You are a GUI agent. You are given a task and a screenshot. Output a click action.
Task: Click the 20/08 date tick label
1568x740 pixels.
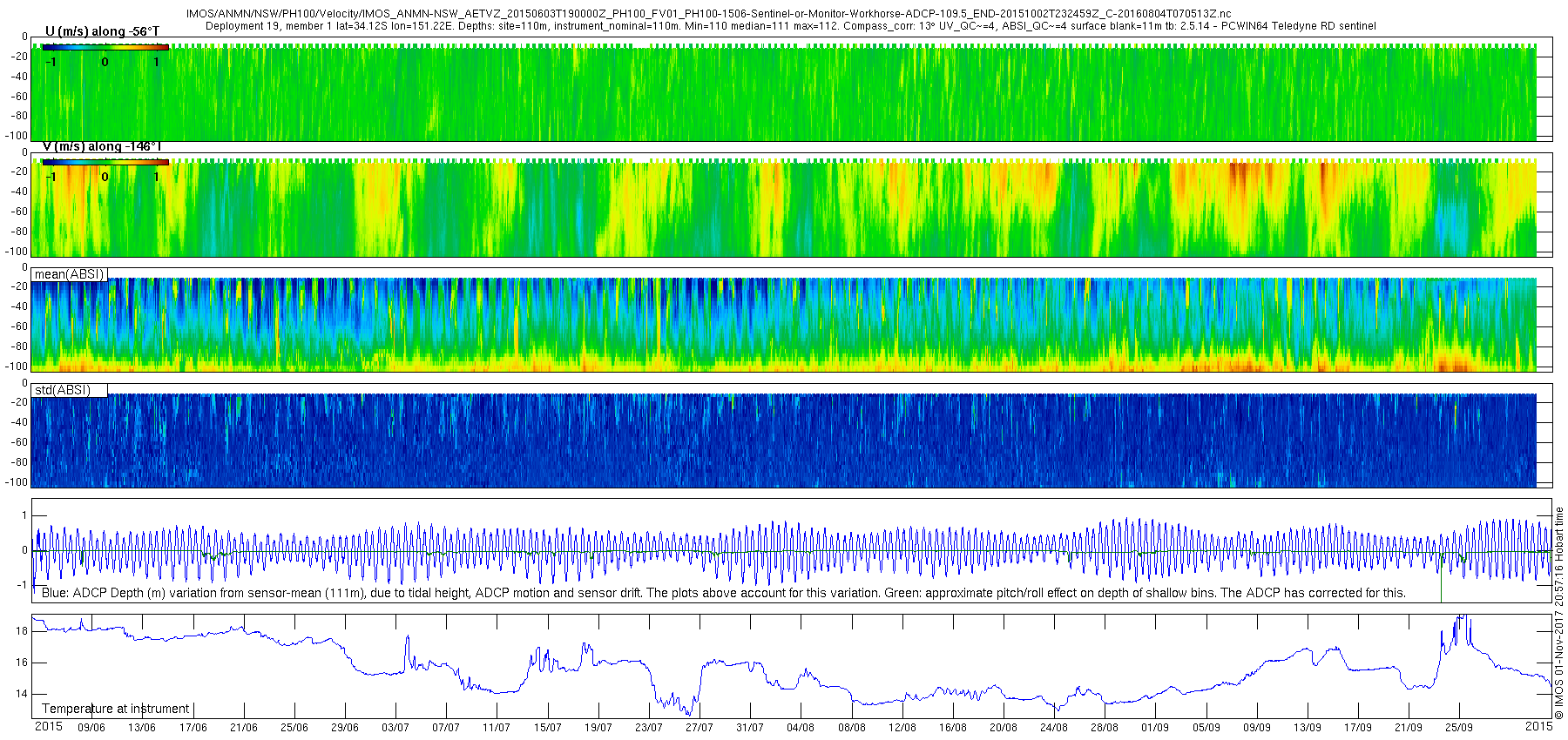pyautogui.click(x=1003, y=728)
